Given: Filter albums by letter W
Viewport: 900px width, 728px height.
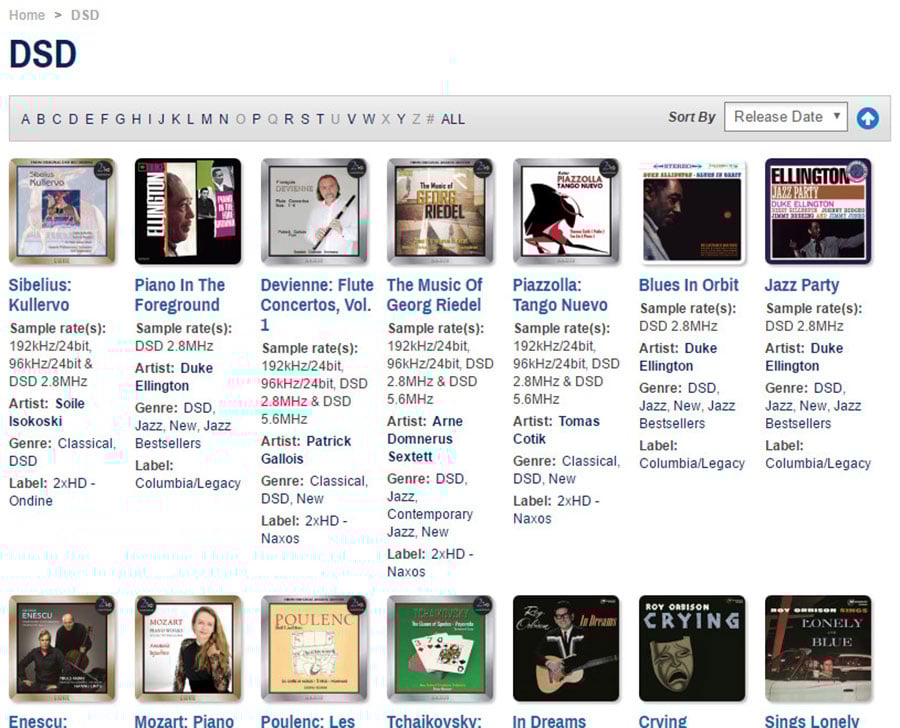Looking at the screenshot, I should coord(369,119).
